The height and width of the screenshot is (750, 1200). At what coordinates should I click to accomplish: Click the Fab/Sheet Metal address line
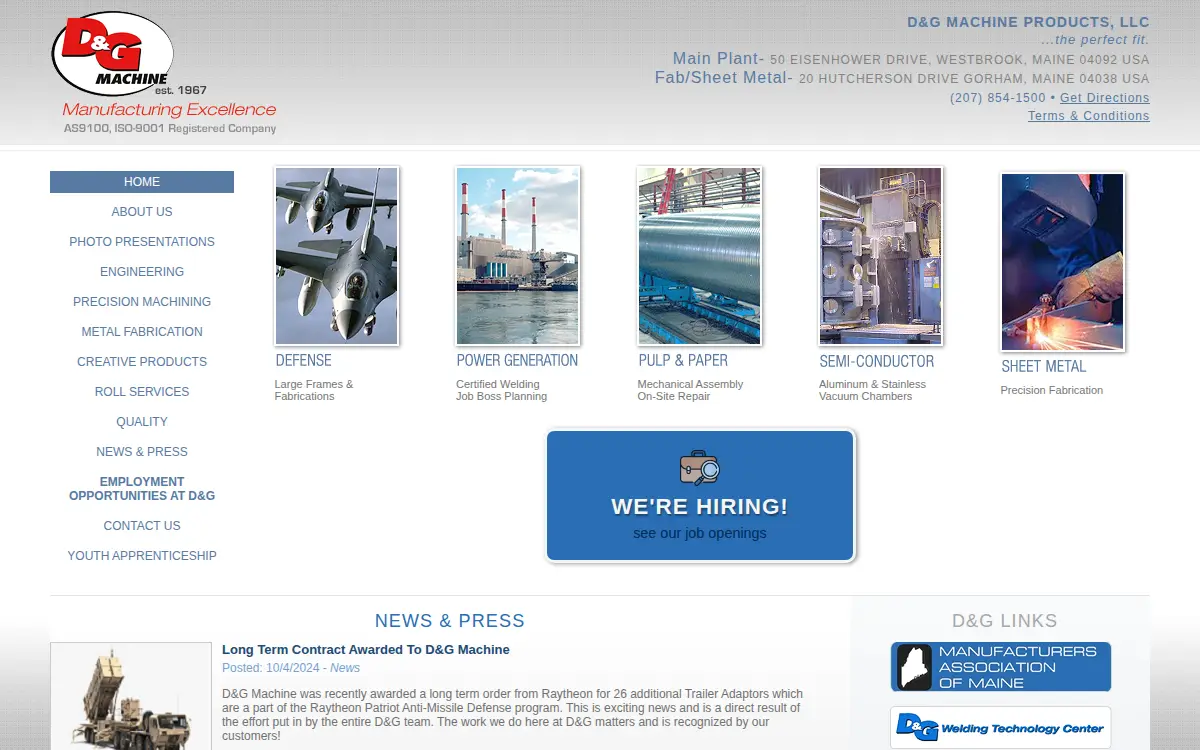(902, 78)
